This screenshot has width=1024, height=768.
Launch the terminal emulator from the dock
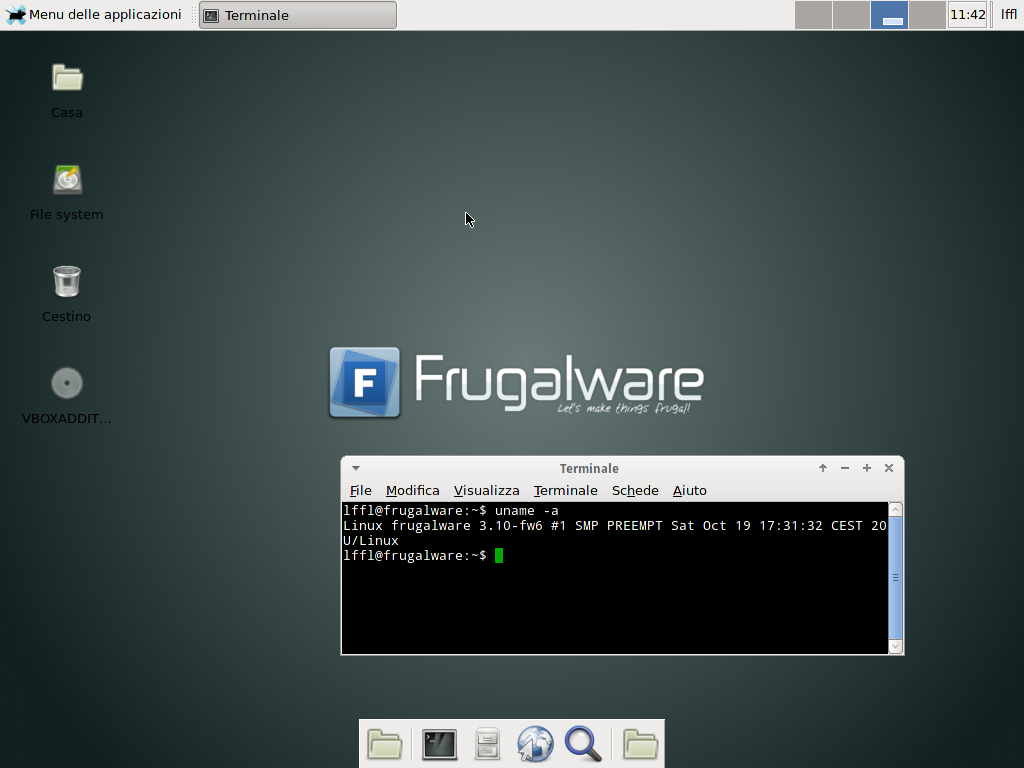coord(439,744)
